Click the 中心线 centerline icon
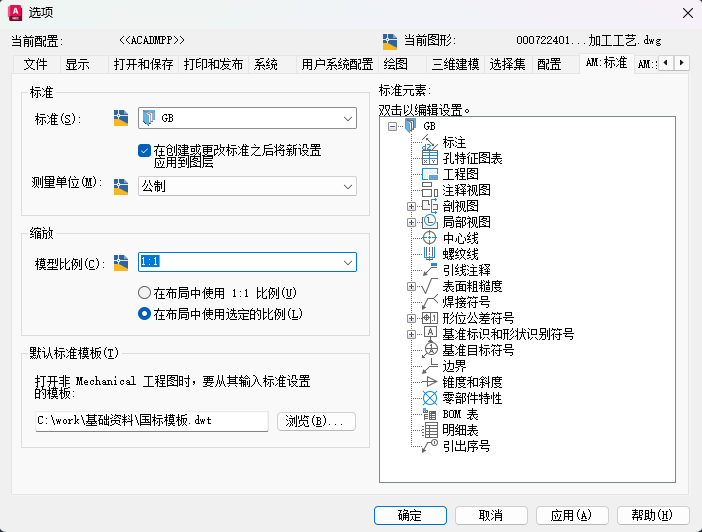Viewport: 702px width, 532px height. coord(430,238)
